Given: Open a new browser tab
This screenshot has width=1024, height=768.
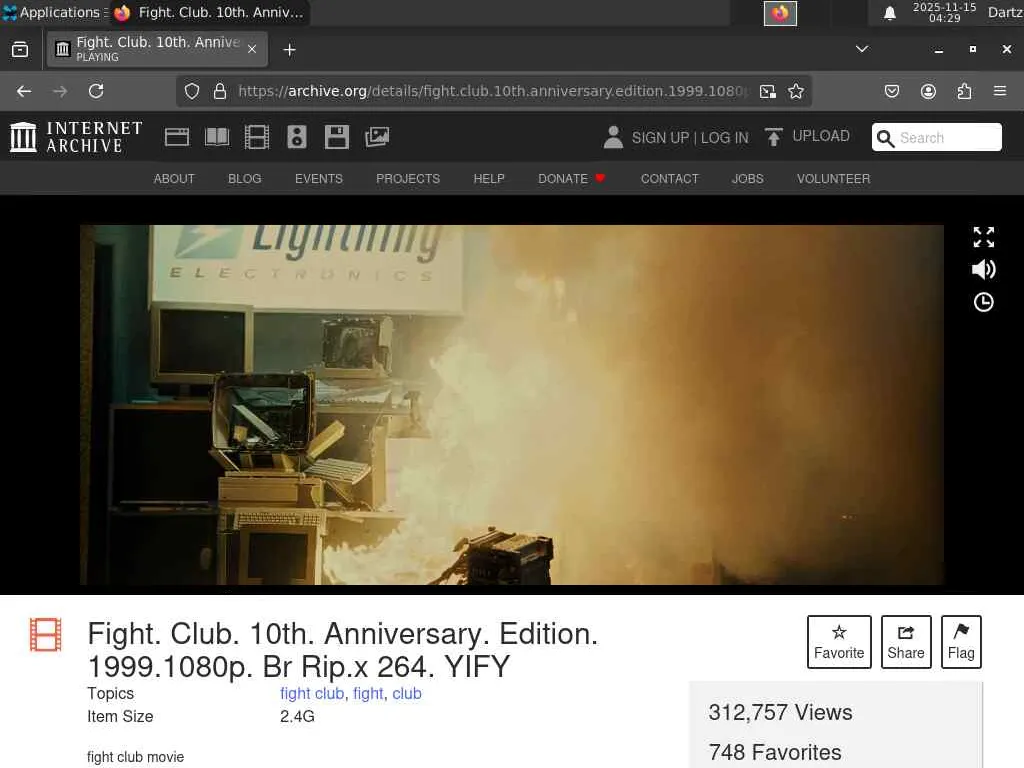Looking at the screenshot, I should tap(289, 50).
